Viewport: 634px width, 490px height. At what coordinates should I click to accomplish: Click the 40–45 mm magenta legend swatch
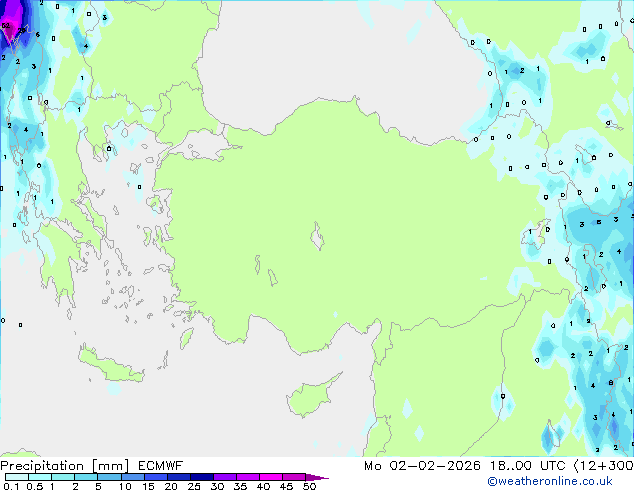click(x=271, y=477)
